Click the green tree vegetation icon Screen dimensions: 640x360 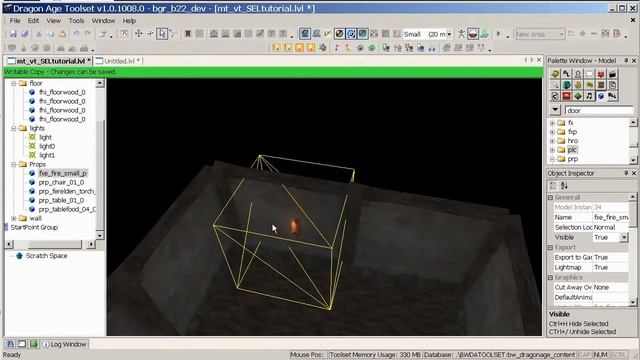point(484,34)
